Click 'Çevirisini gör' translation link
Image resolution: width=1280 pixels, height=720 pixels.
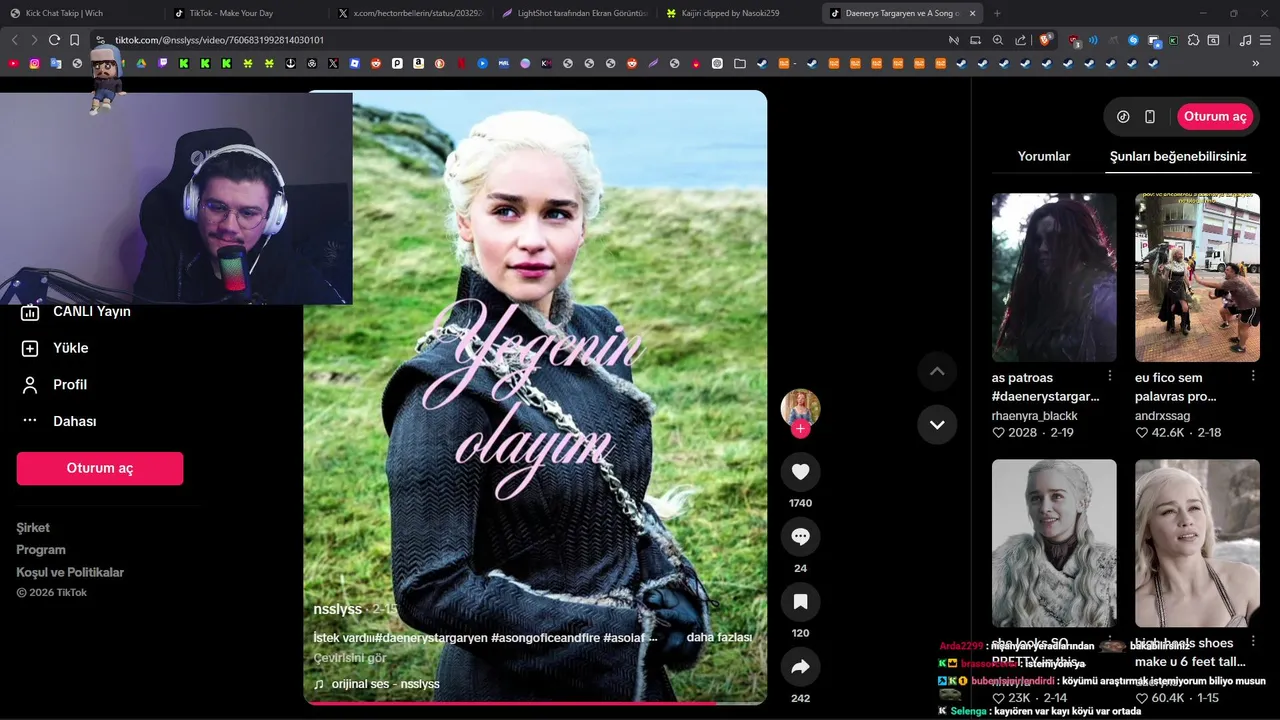(350, 658)
